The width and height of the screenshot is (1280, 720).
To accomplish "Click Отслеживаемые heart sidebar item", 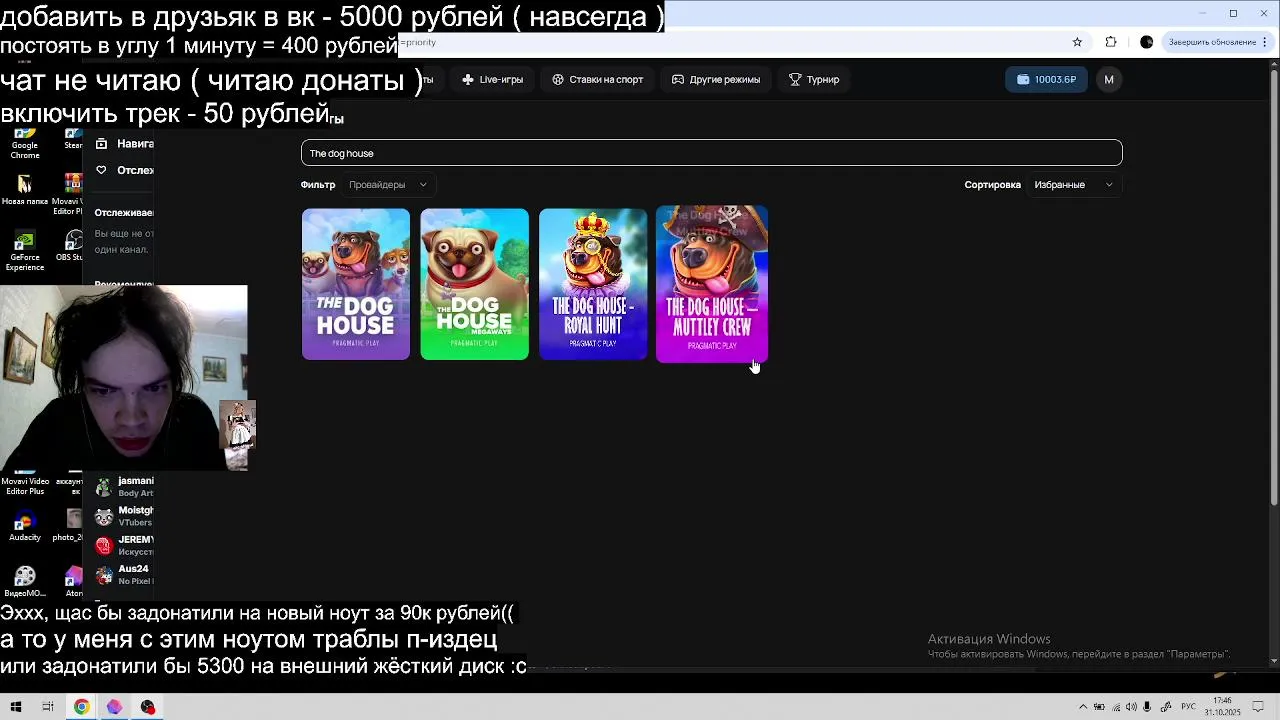I will pos(124,170).
